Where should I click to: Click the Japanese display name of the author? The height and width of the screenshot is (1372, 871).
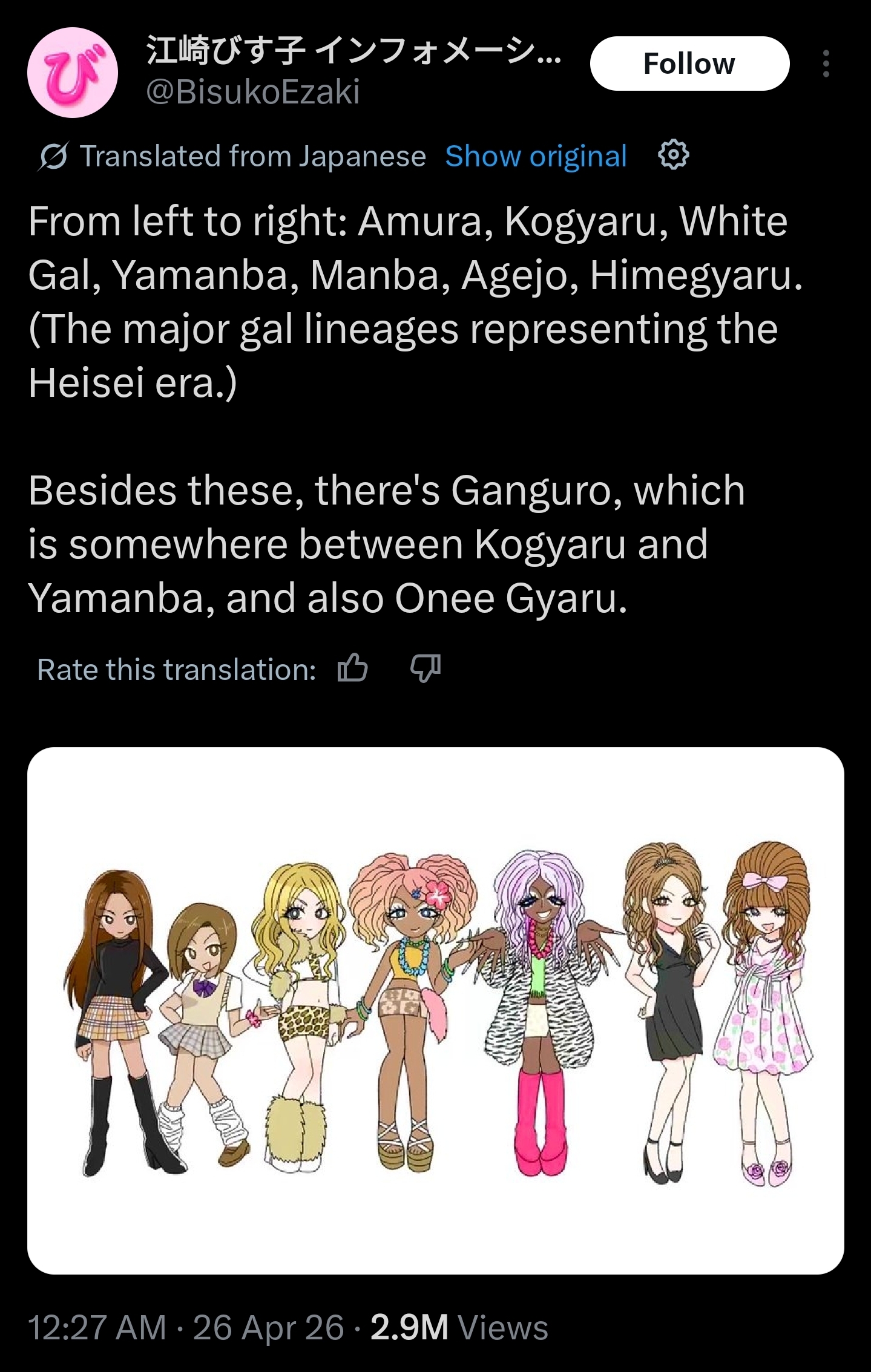coord(354,51)
